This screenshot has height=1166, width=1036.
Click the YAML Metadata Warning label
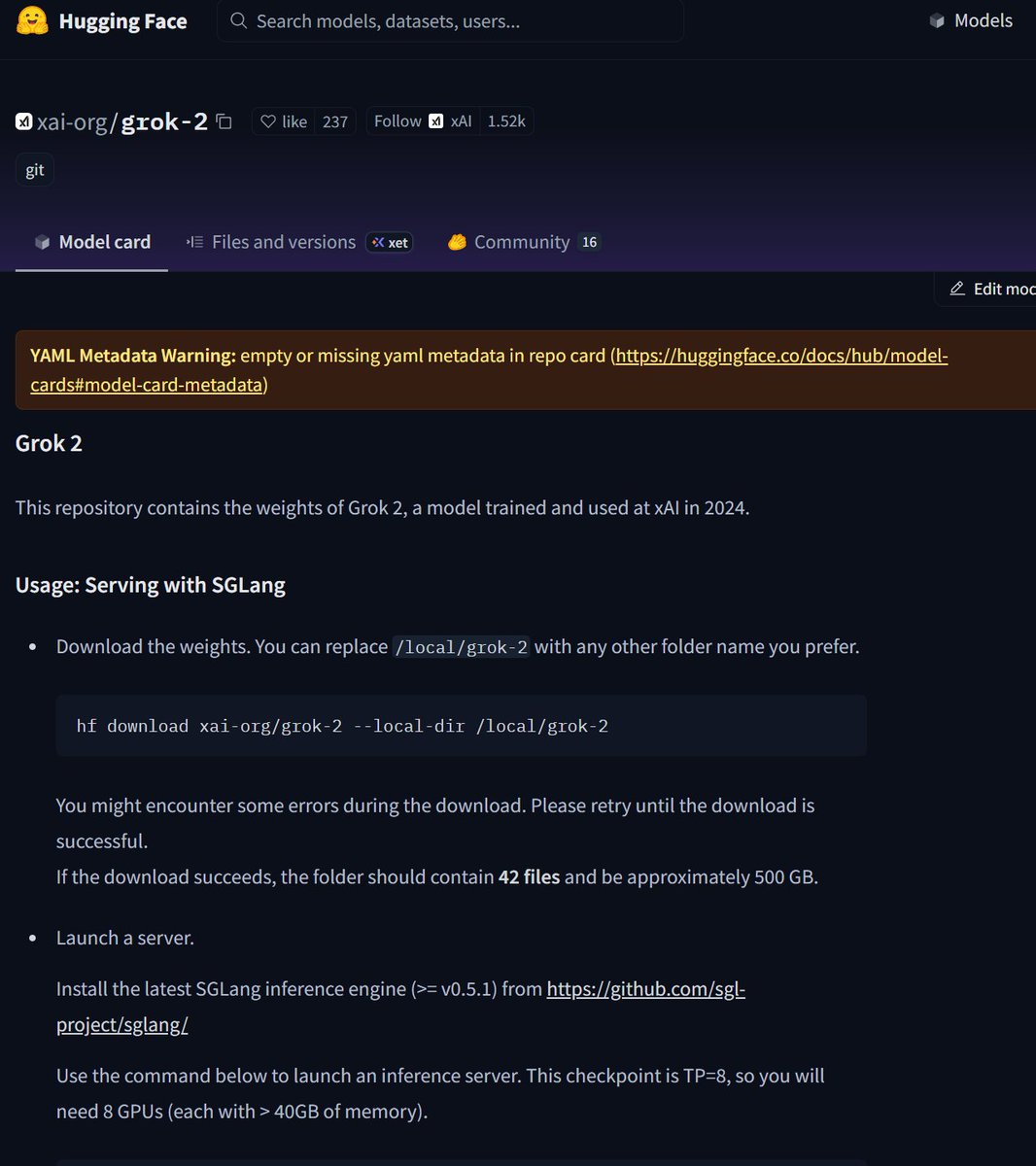click(133, 356)
